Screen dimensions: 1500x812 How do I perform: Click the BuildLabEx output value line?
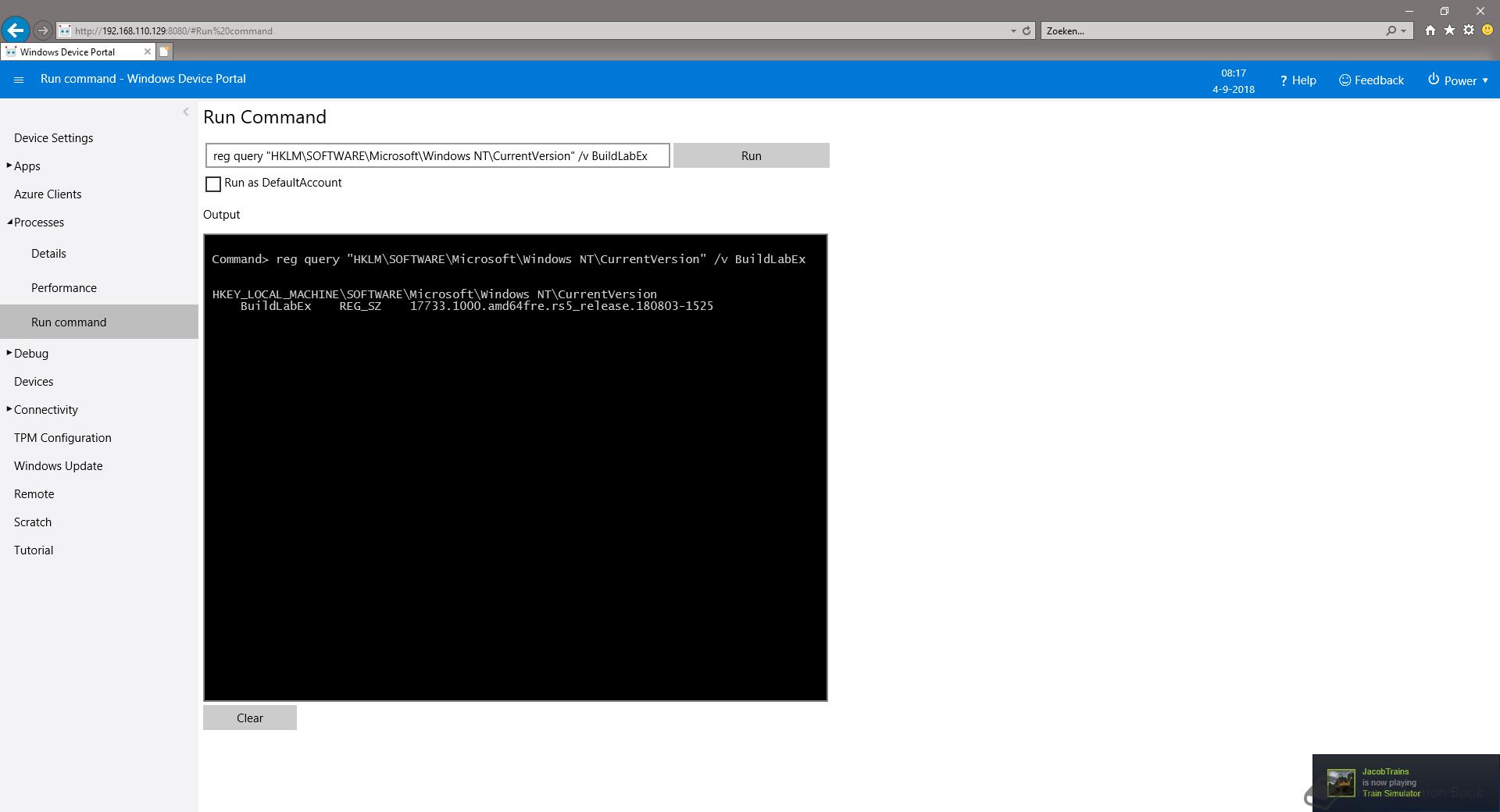coord(477,306)
